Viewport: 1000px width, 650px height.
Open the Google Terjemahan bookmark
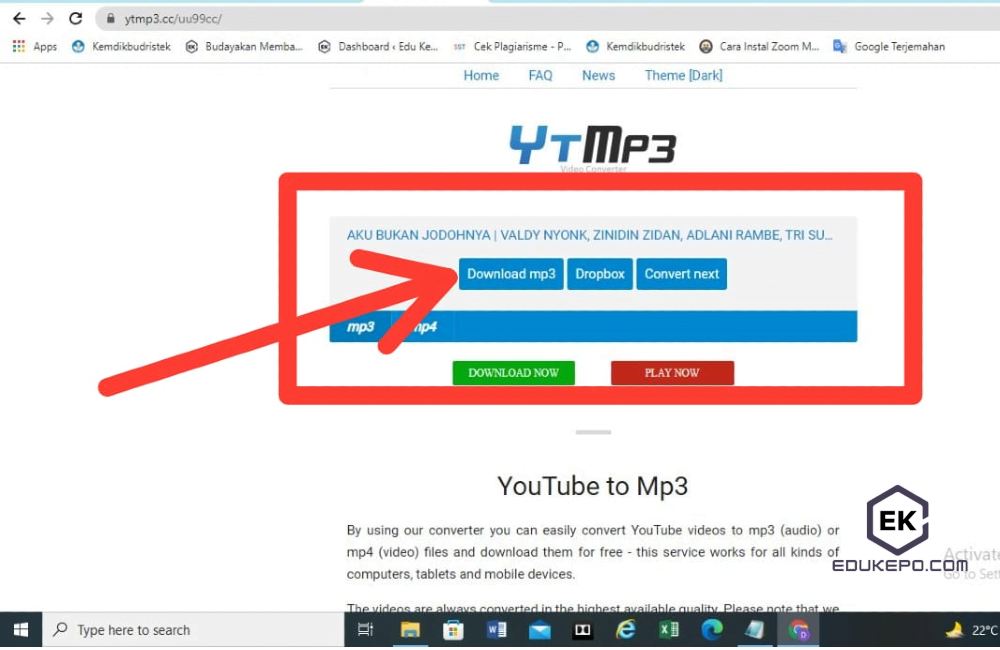pos(889,47)
